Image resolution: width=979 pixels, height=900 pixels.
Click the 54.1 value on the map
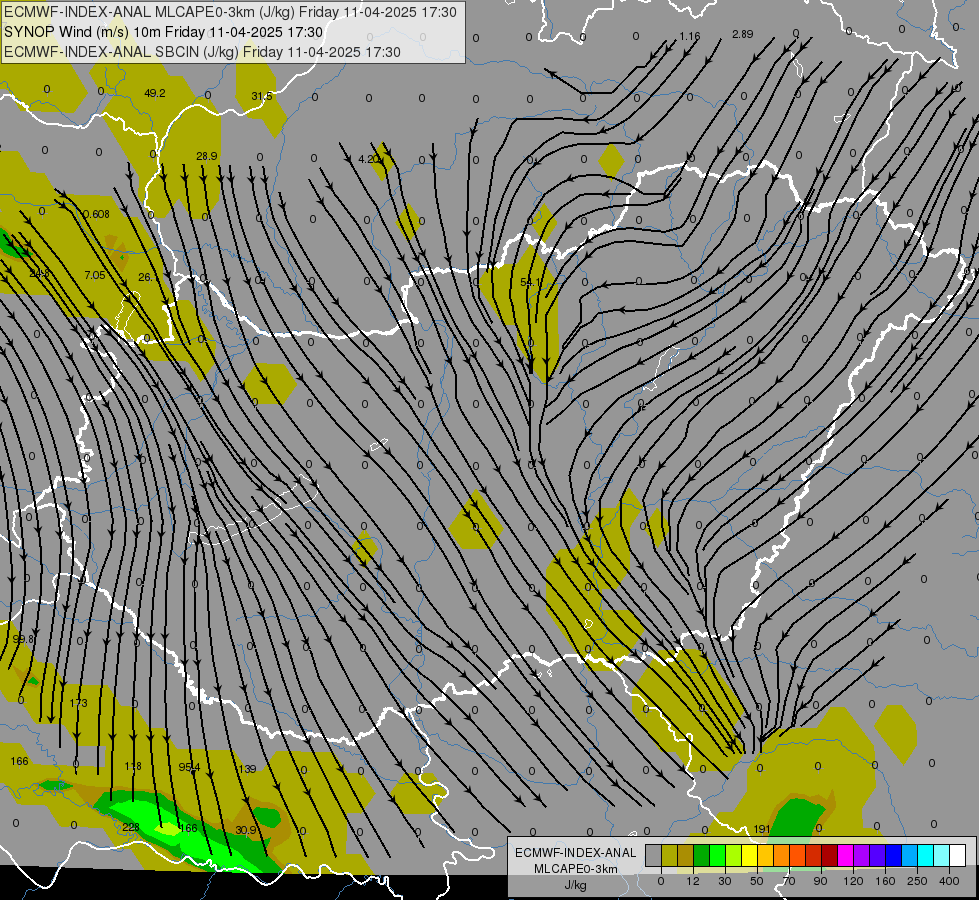pos(531,283)
